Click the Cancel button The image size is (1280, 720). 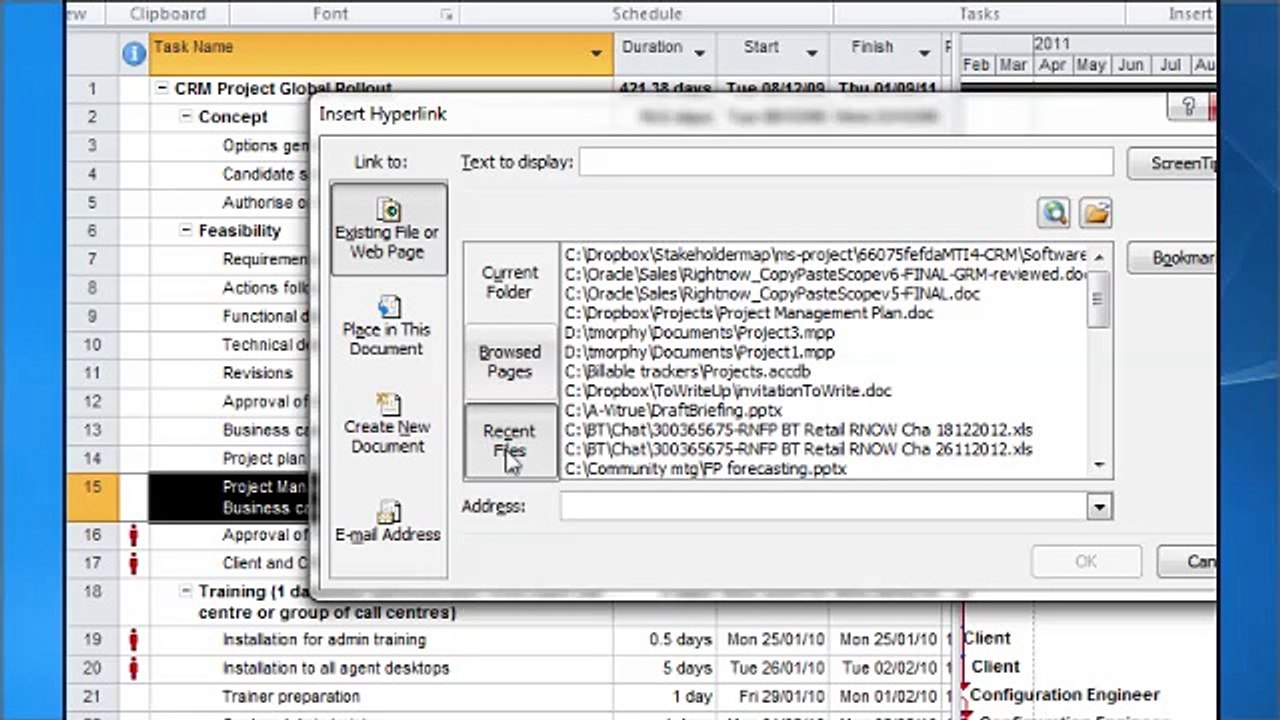(x=1188, y=561)
